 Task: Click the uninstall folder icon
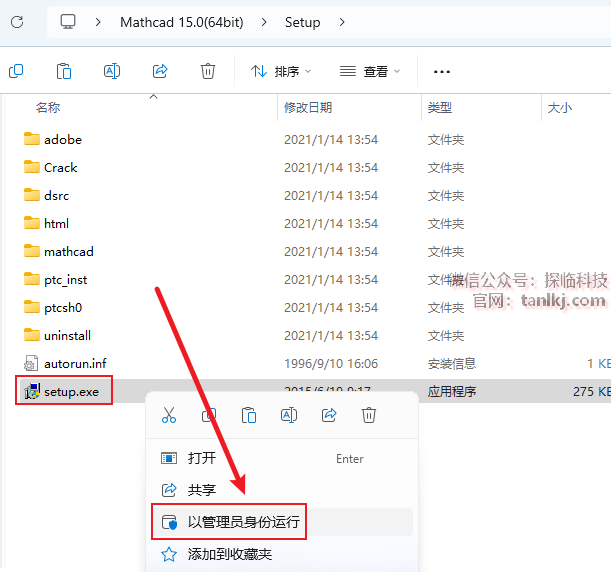click(32, 335)
